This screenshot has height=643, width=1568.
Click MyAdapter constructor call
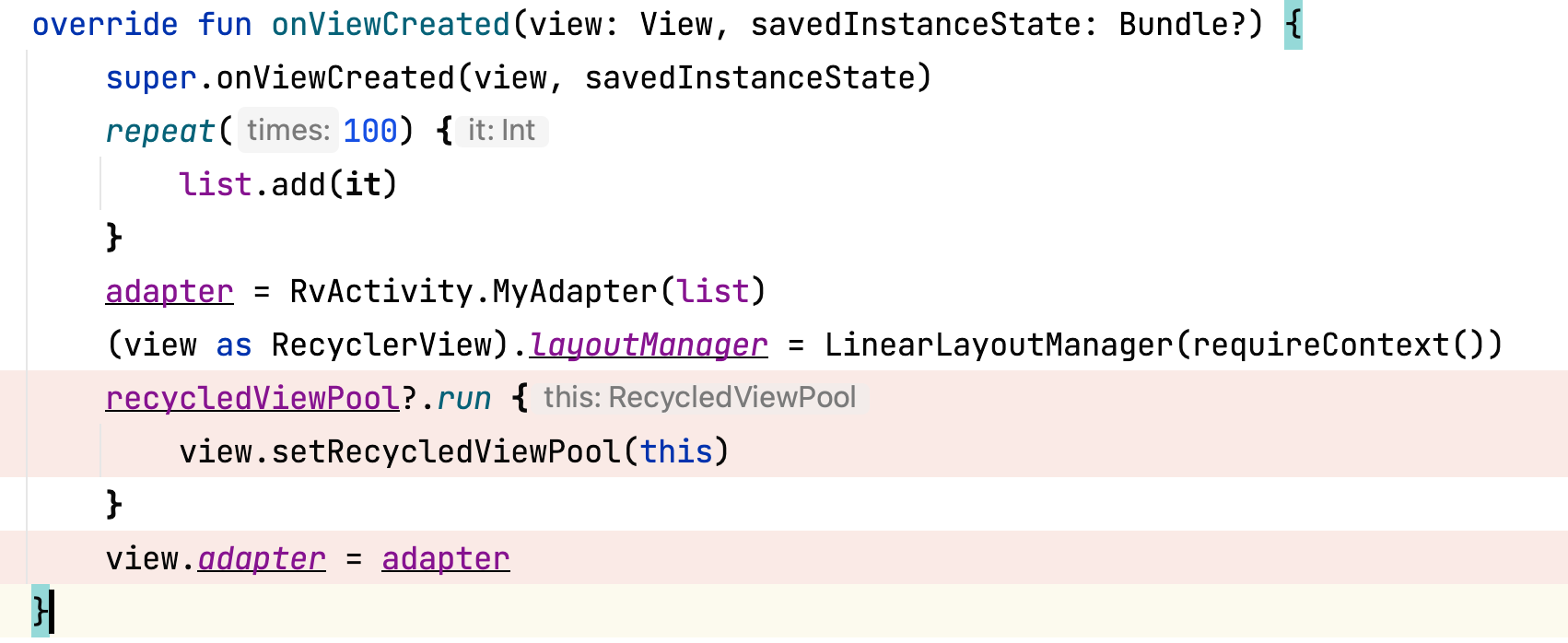point(574,292)
